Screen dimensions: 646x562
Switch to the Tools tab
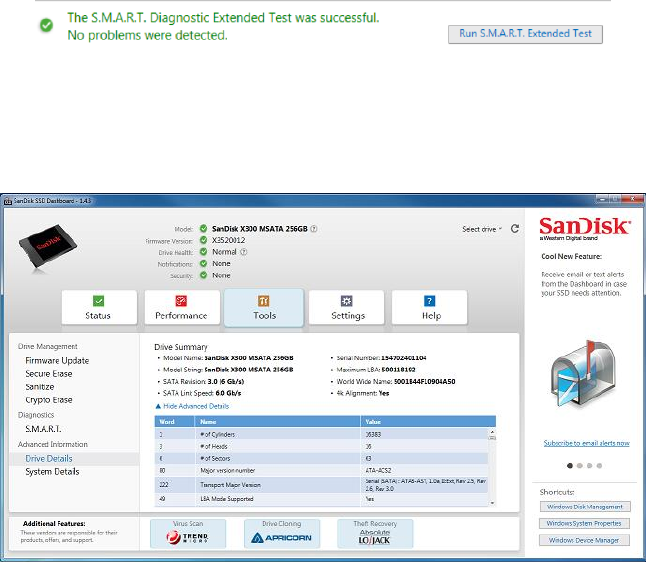[264, 307]
